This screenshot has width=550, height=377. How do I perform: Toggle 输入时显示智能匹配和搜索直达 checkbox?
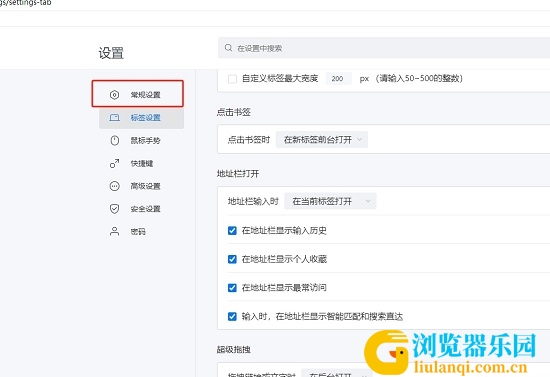[232, 317]
